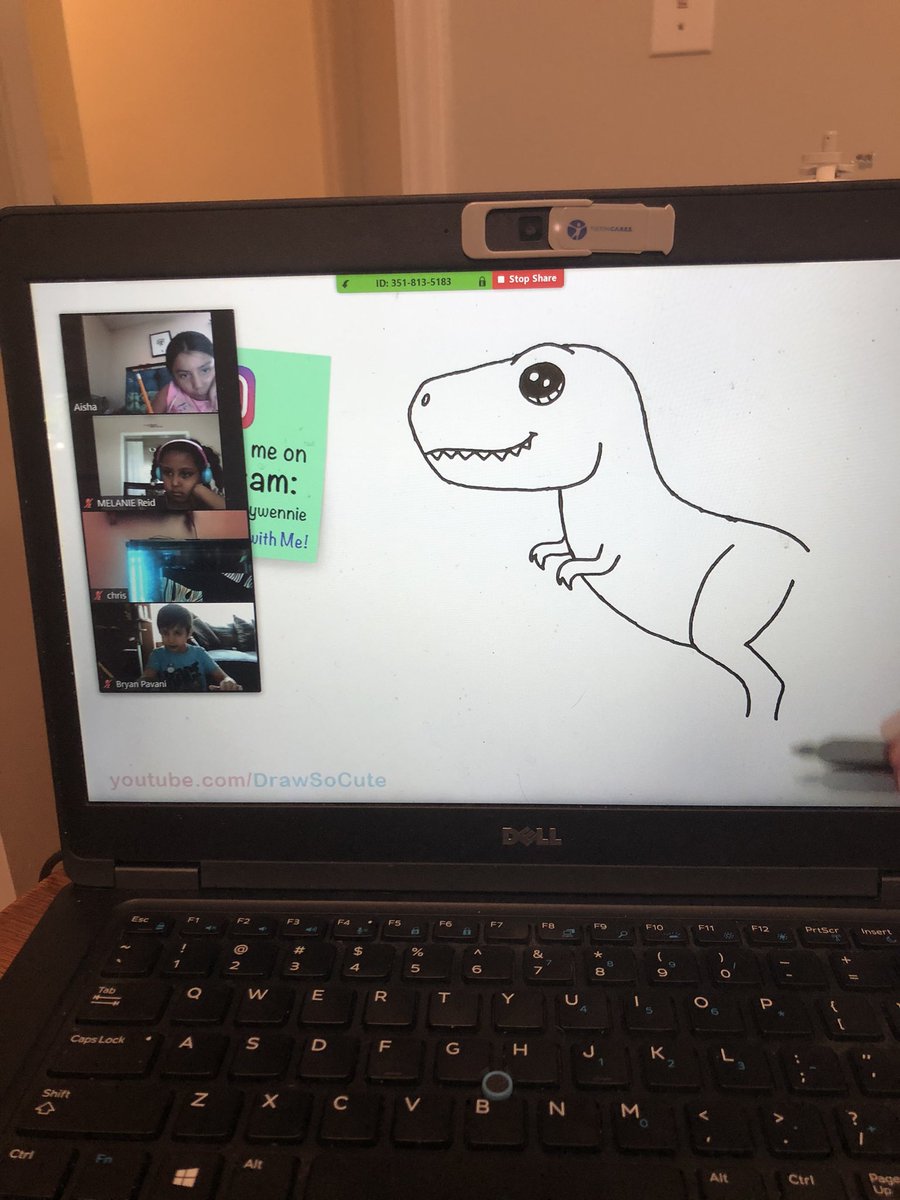900x1200 pixels.
Task: Click the small icon left of meeting ID
Action: coord(347,285)
